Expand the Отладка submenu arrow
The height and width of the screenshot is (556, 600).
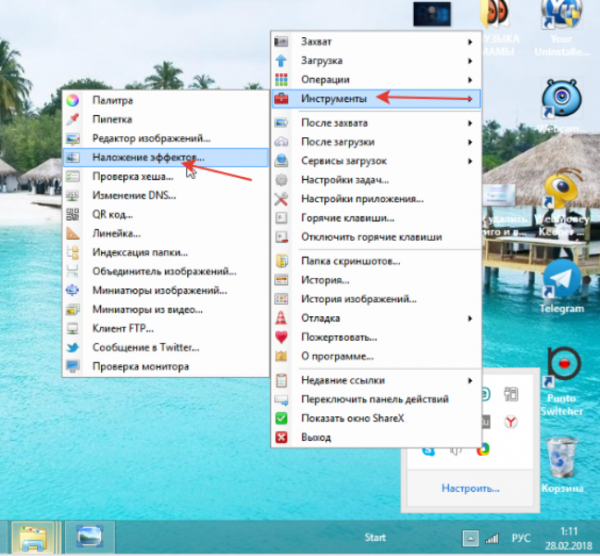(x=470, y=318)
